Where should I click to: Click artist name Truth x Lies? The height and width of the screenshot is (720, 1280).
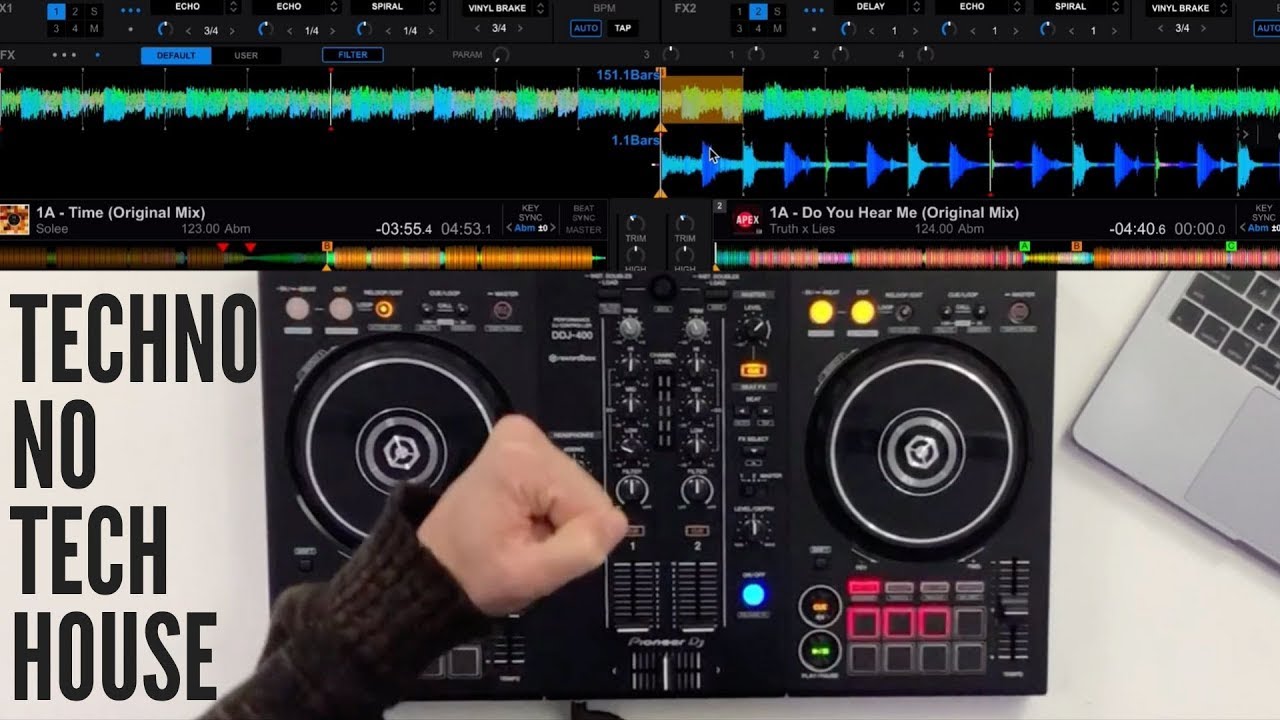pyautogui.click(x=801, y=229)
